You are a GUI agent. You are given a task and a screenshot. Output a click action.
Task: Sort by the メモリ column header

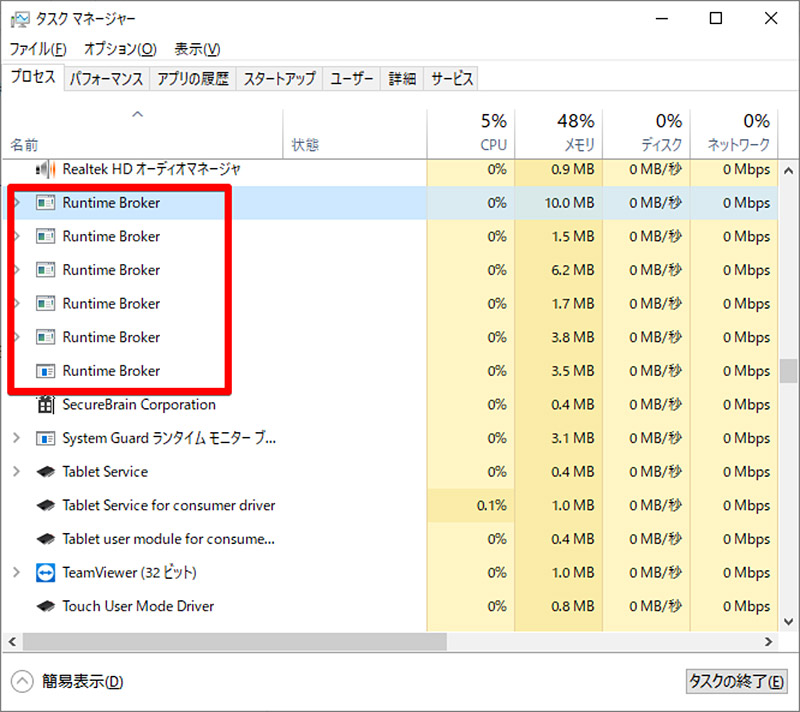(559, 134)
